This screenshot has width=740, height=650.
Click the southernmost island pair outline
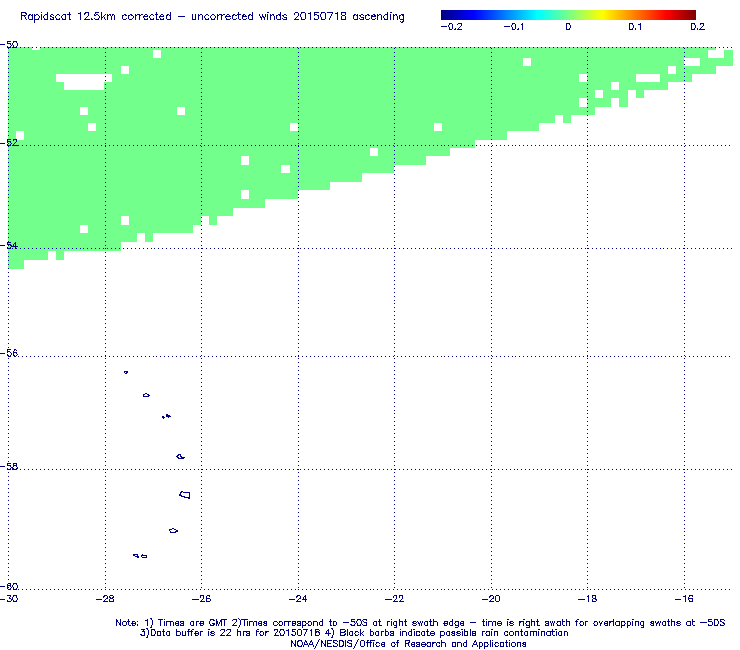pos(140,556)
